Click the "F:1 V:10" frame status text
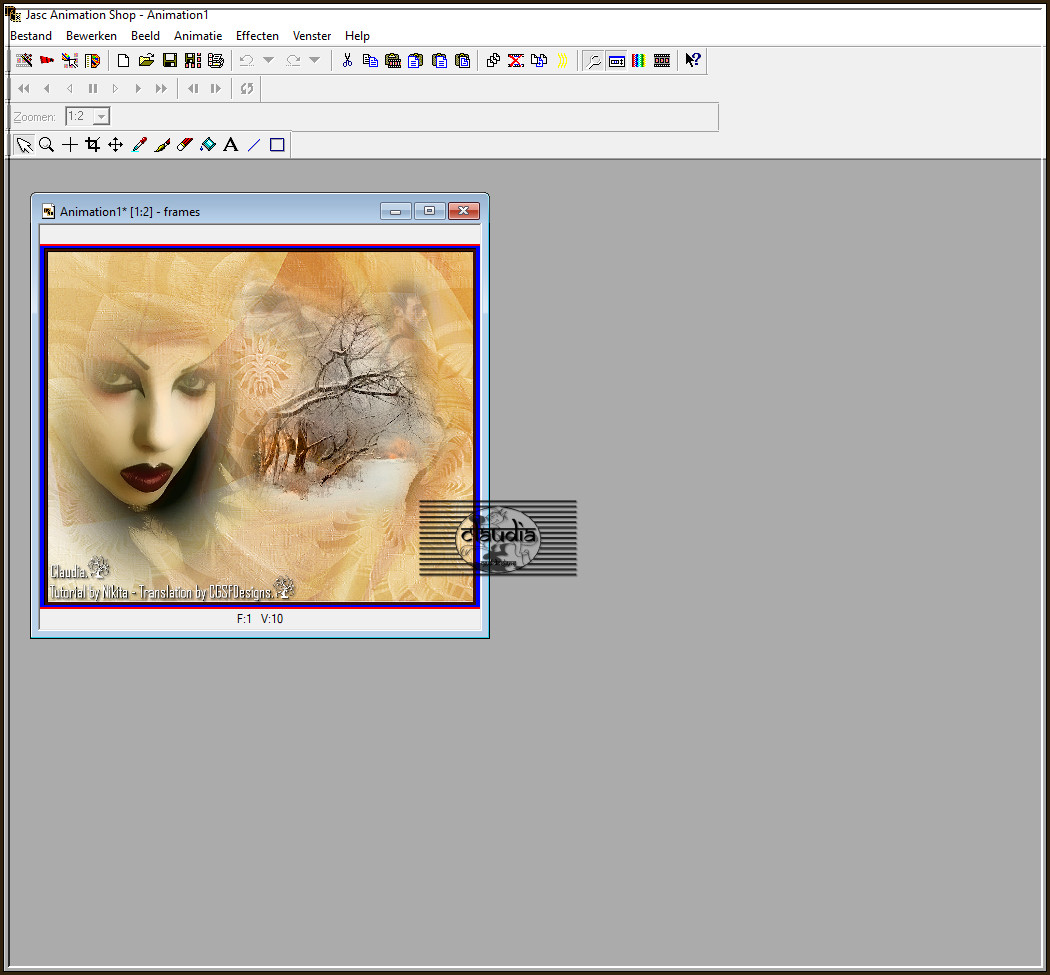This screenshot has height=975, width=1050. click(260, 619)
